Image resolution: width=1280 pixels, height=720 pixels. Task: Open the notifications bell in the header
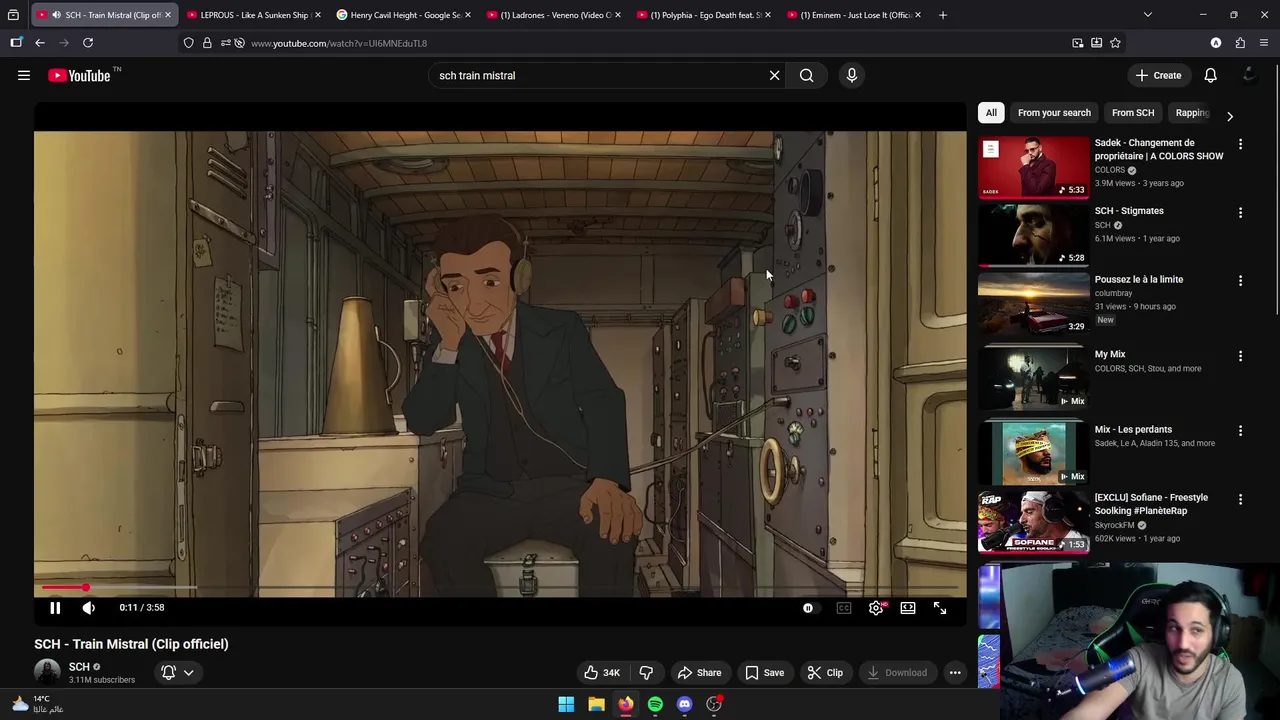pos(1210,75)
